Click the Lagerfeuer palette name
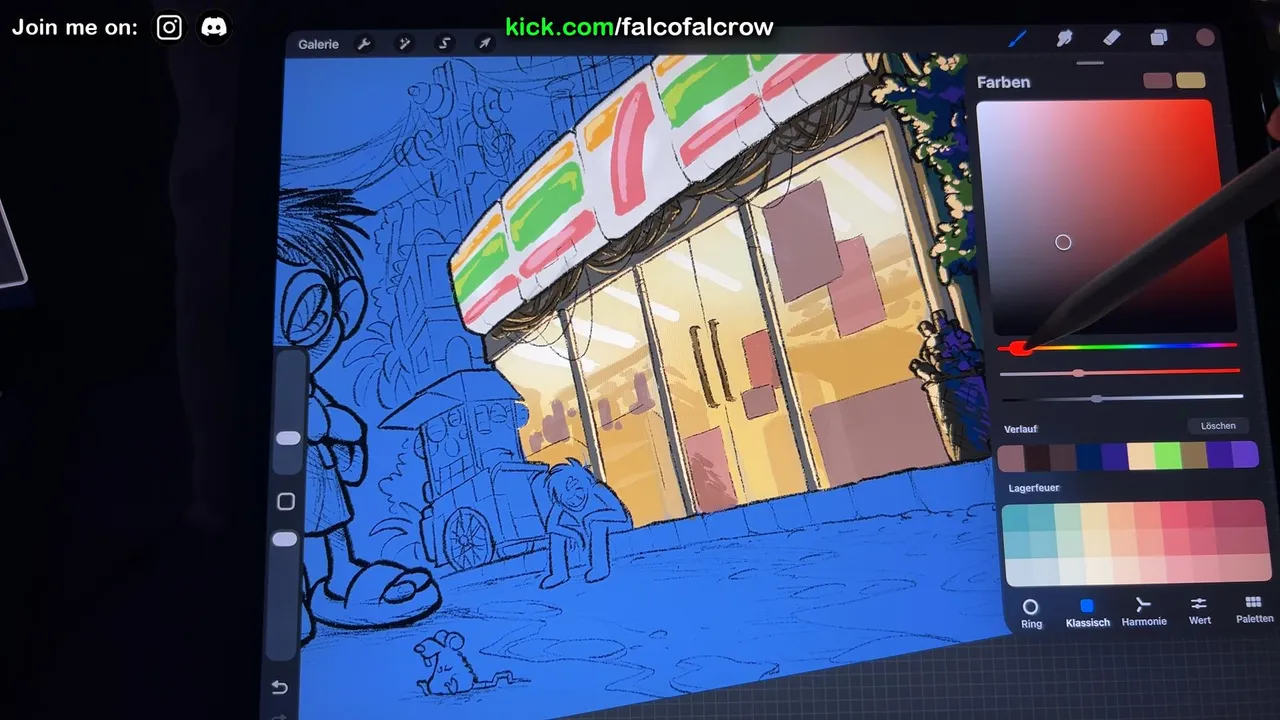Screen dimensions: 1280x720 pos(1034,488)
